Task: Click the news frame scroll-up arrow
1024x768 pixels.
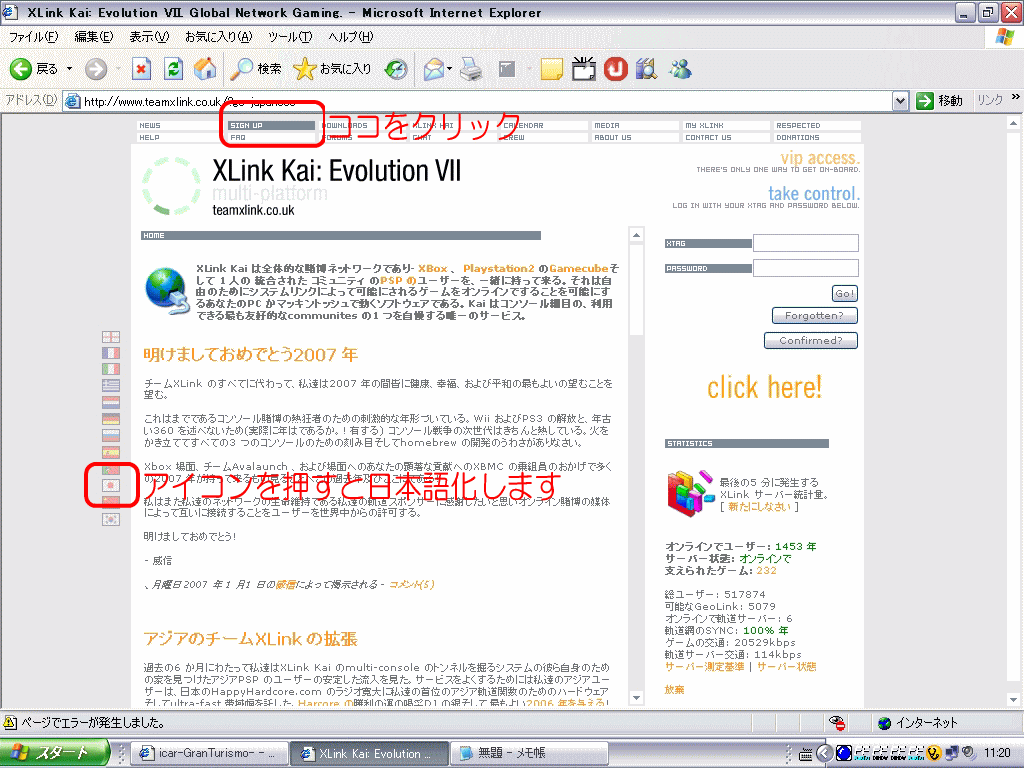Action: 637,235
